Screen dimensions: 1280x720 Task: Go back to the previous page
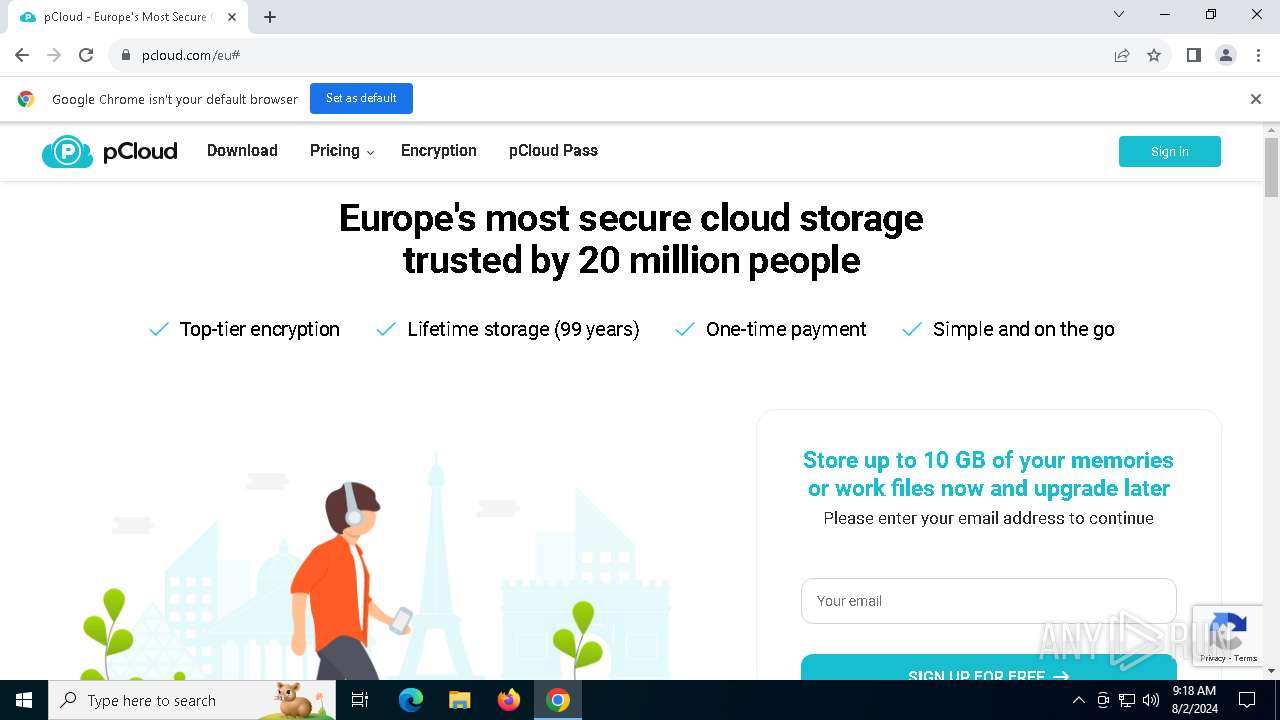tap(22, 55)
